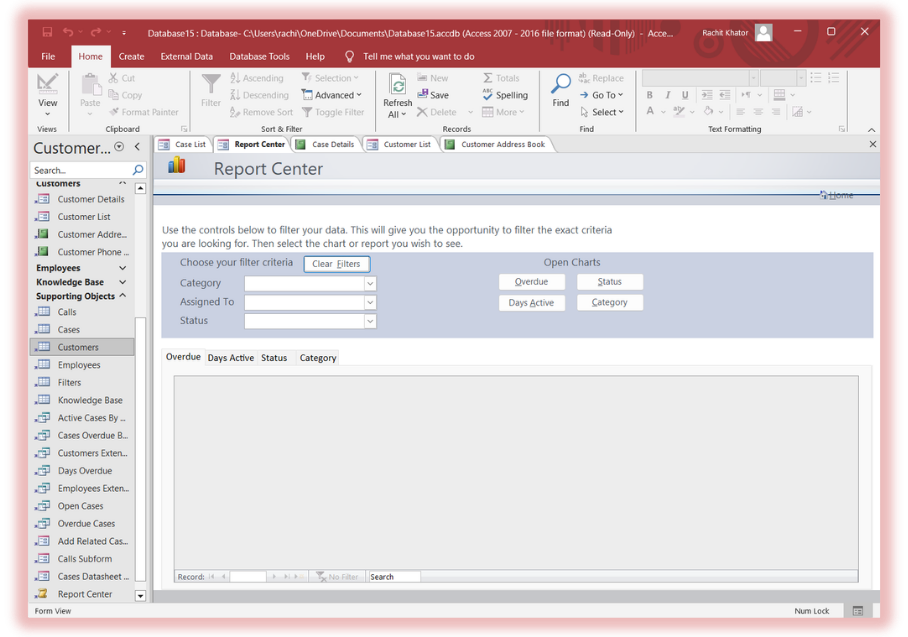Screen dimensions: 908x637
Task: Click the Save icon in title bar
Action: click(x=47, y=33)
